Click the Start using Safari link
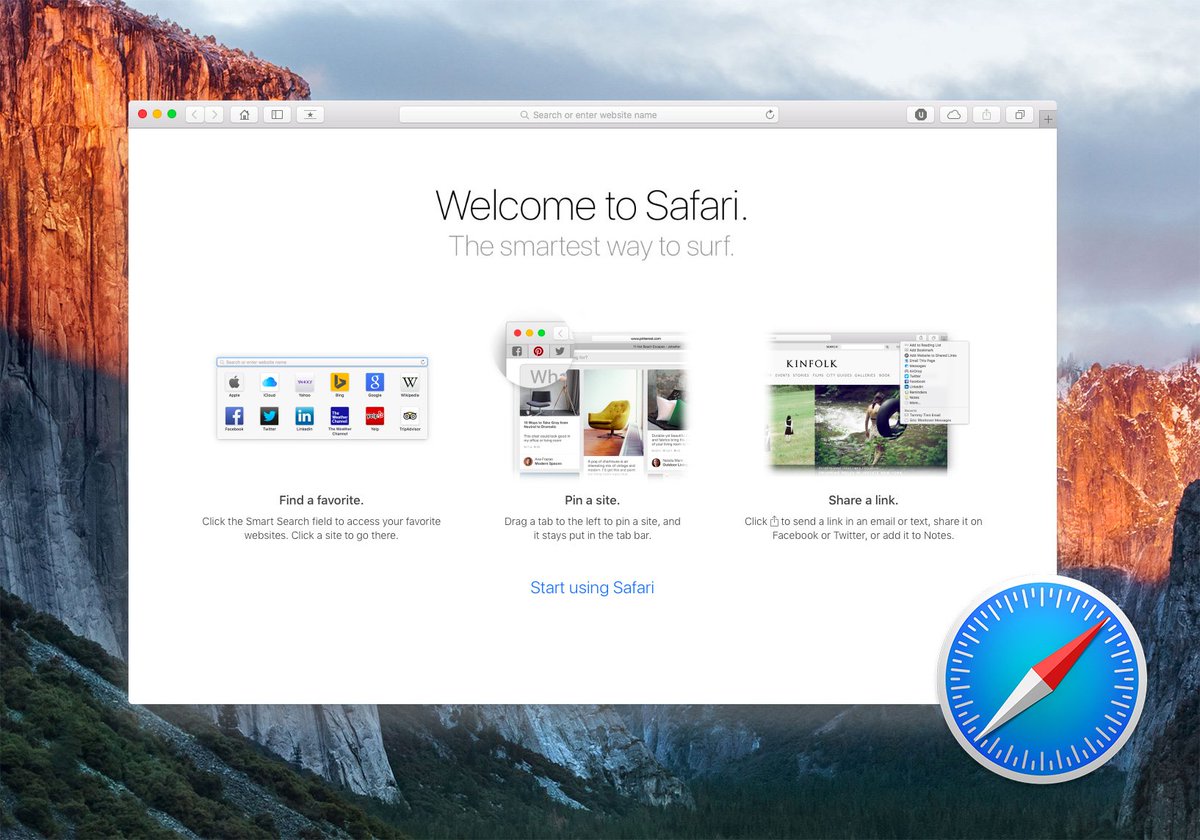Viewport: 1200px width, 840px height. click(592, 588)
